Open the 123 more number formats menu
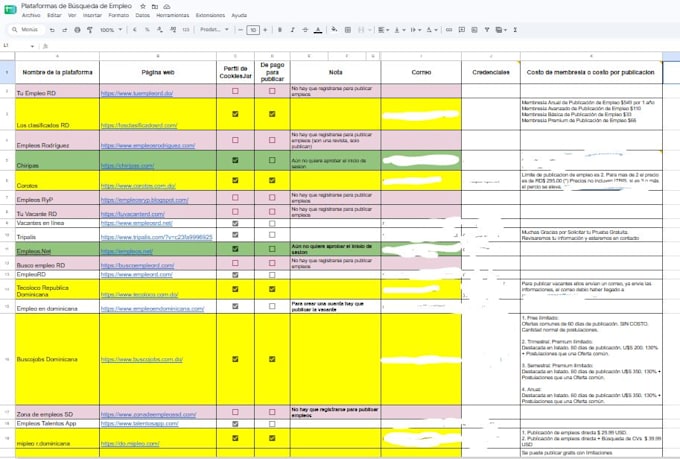The height and width of the screenshot is (459, 680). [186, 30]
